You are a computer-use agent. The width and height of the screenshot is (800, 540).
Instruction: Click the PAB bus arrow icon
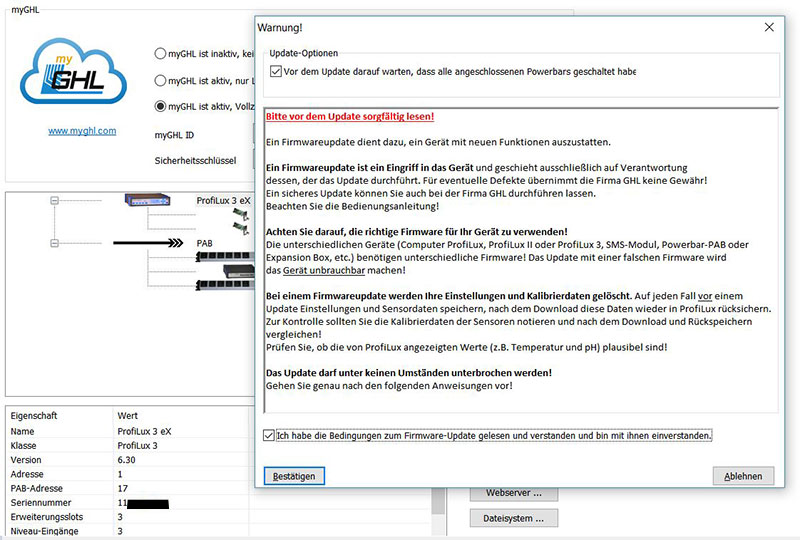[x=148, y=242]
